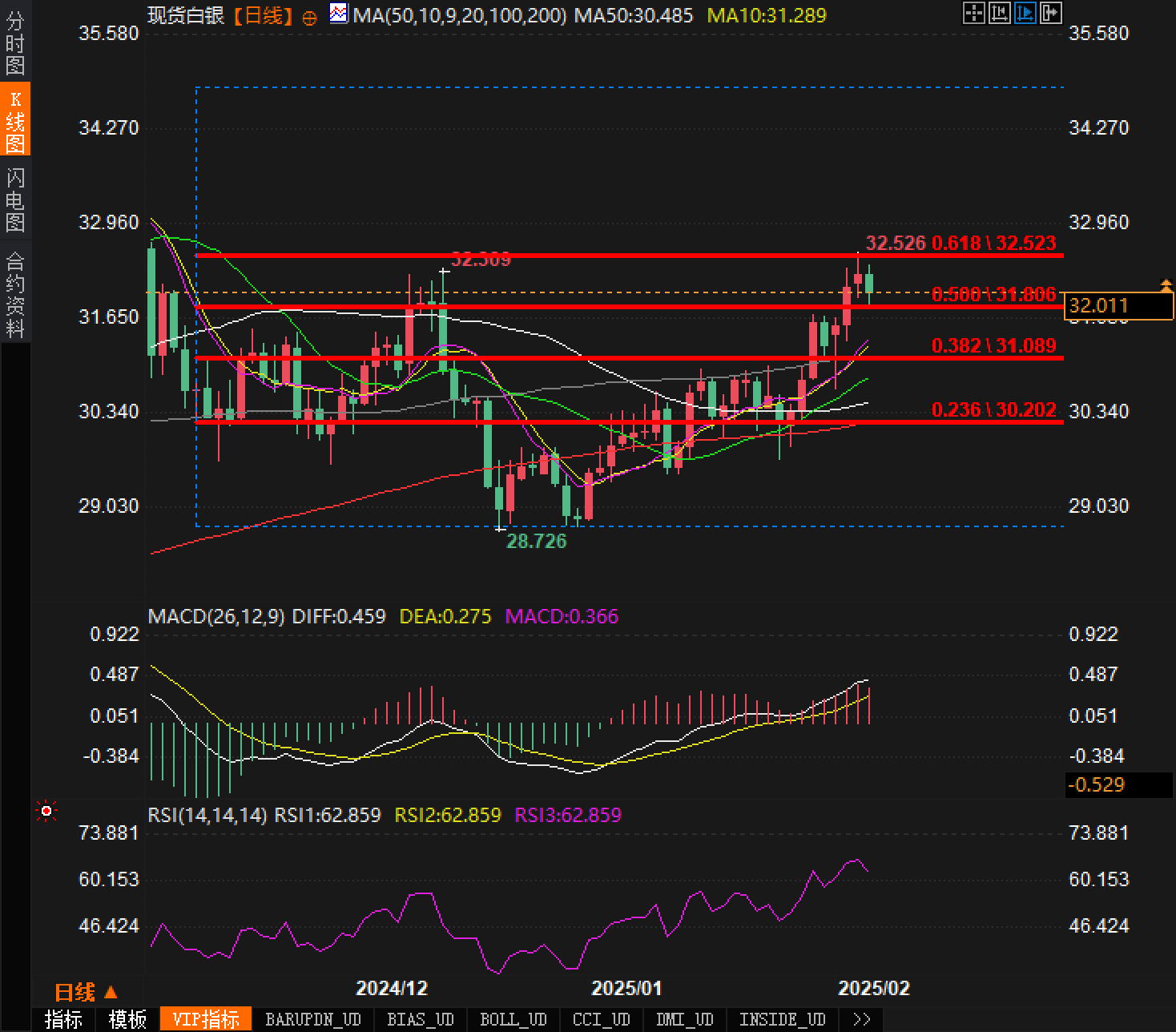Viewport: 1176px width, 1032px height.
Task: Expand more indicators with >> arrow
Action: click(862, 1019)
